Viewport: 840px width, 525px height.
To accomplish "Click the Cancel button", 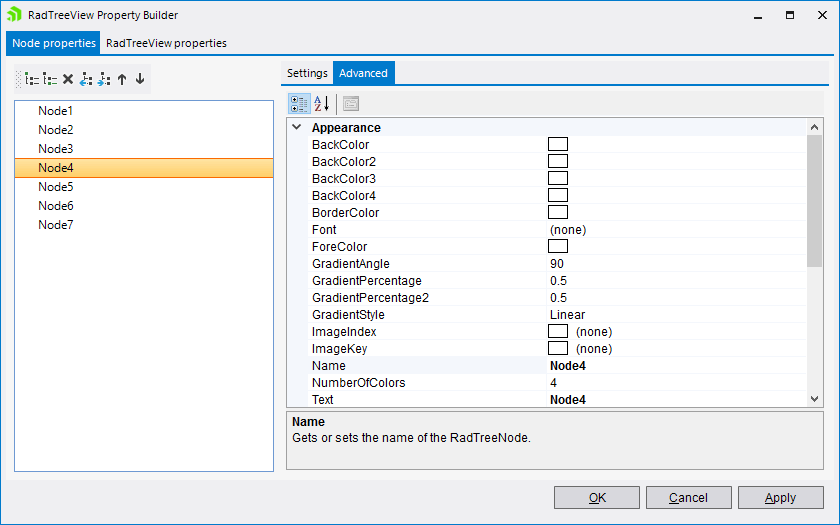I will (688, 498).
